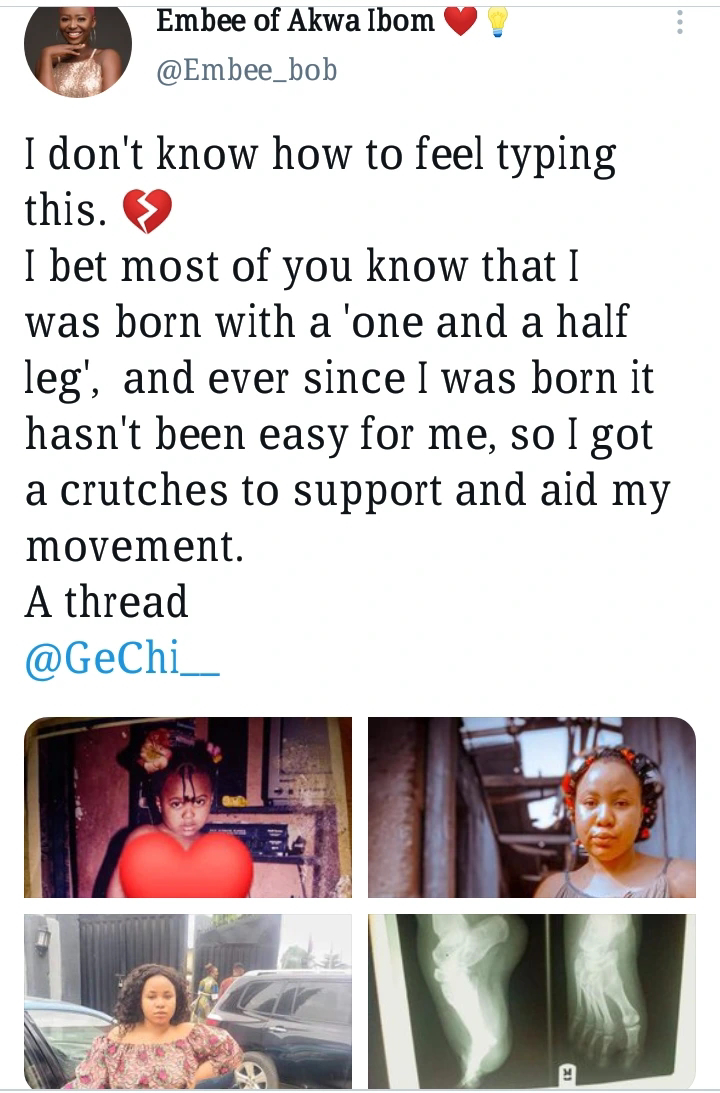The width and height of the screenshot is (720, 1093).
Task: Open the Embee of Akwa Ibom display name
Action: pyautogui.click(x=295, y=21)
